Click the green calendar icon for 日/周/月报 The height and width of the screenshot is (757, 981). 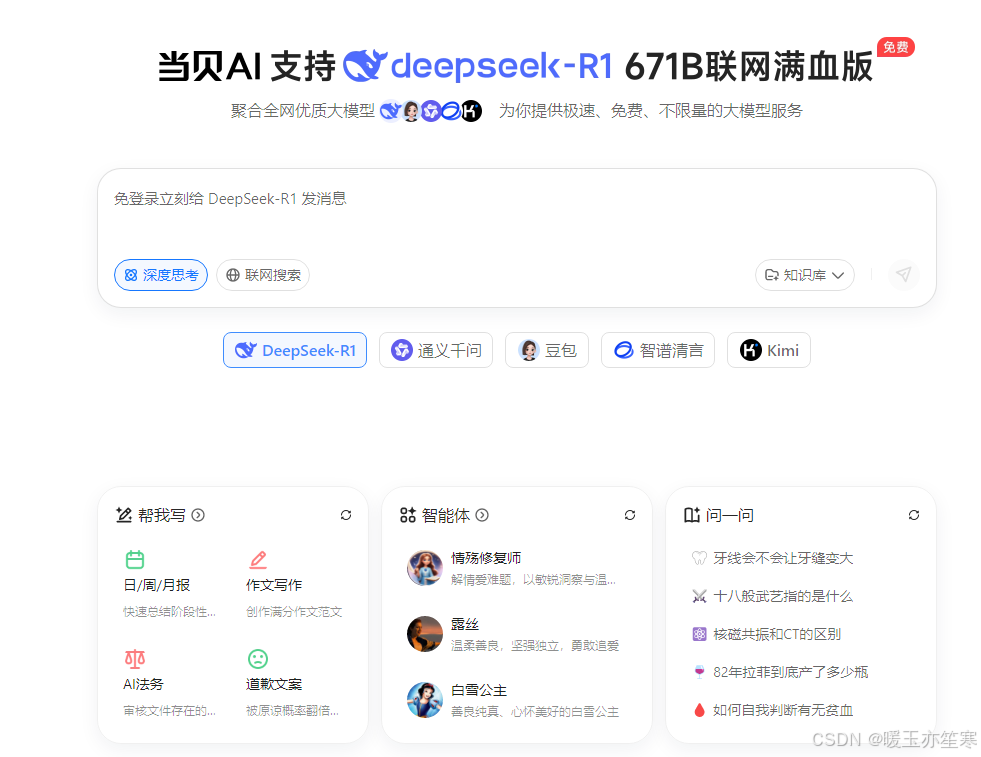[x=135, y=559]
